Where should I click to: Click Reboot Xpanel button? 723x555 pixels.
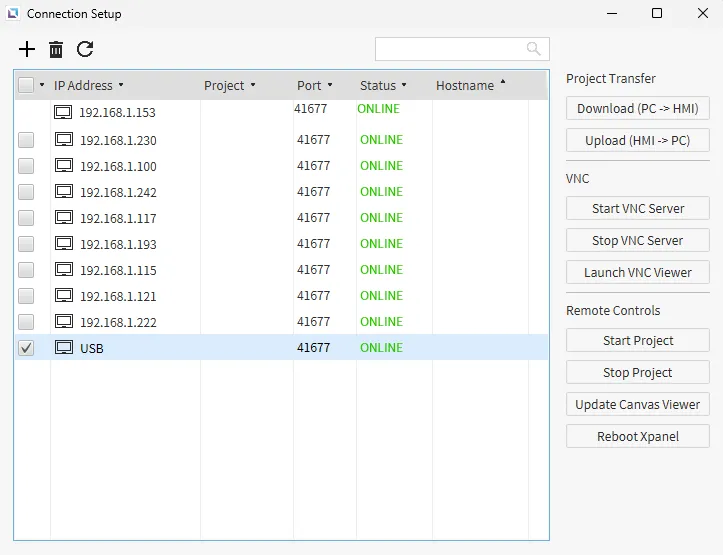pos(638,436)
